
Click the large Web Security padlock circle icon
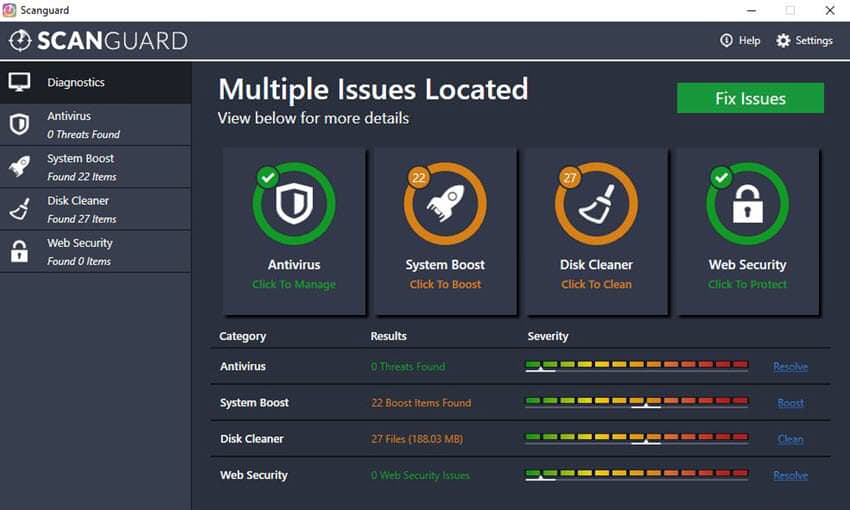[748, 204]
